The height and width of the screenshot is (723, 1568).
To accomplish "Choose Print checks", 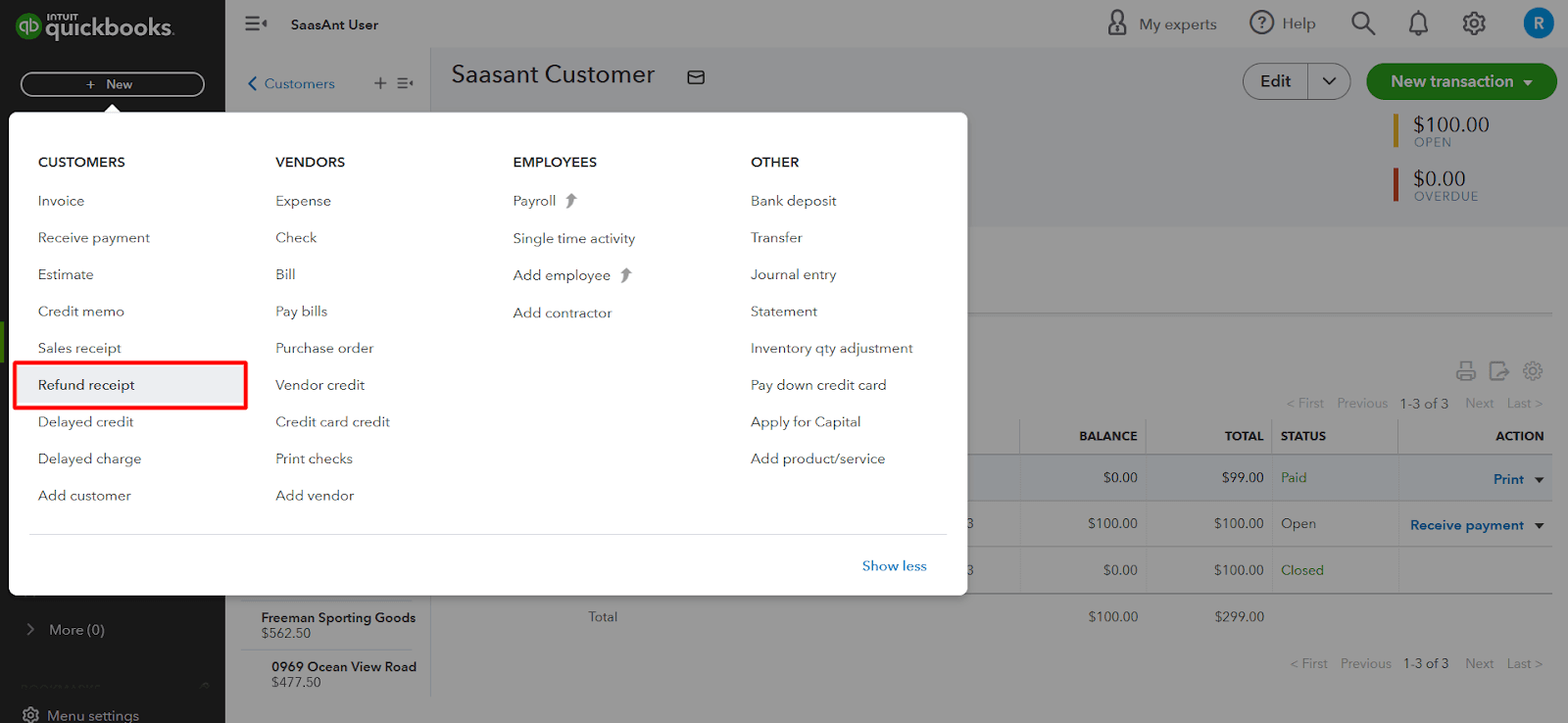I will [x=314, y=458].
